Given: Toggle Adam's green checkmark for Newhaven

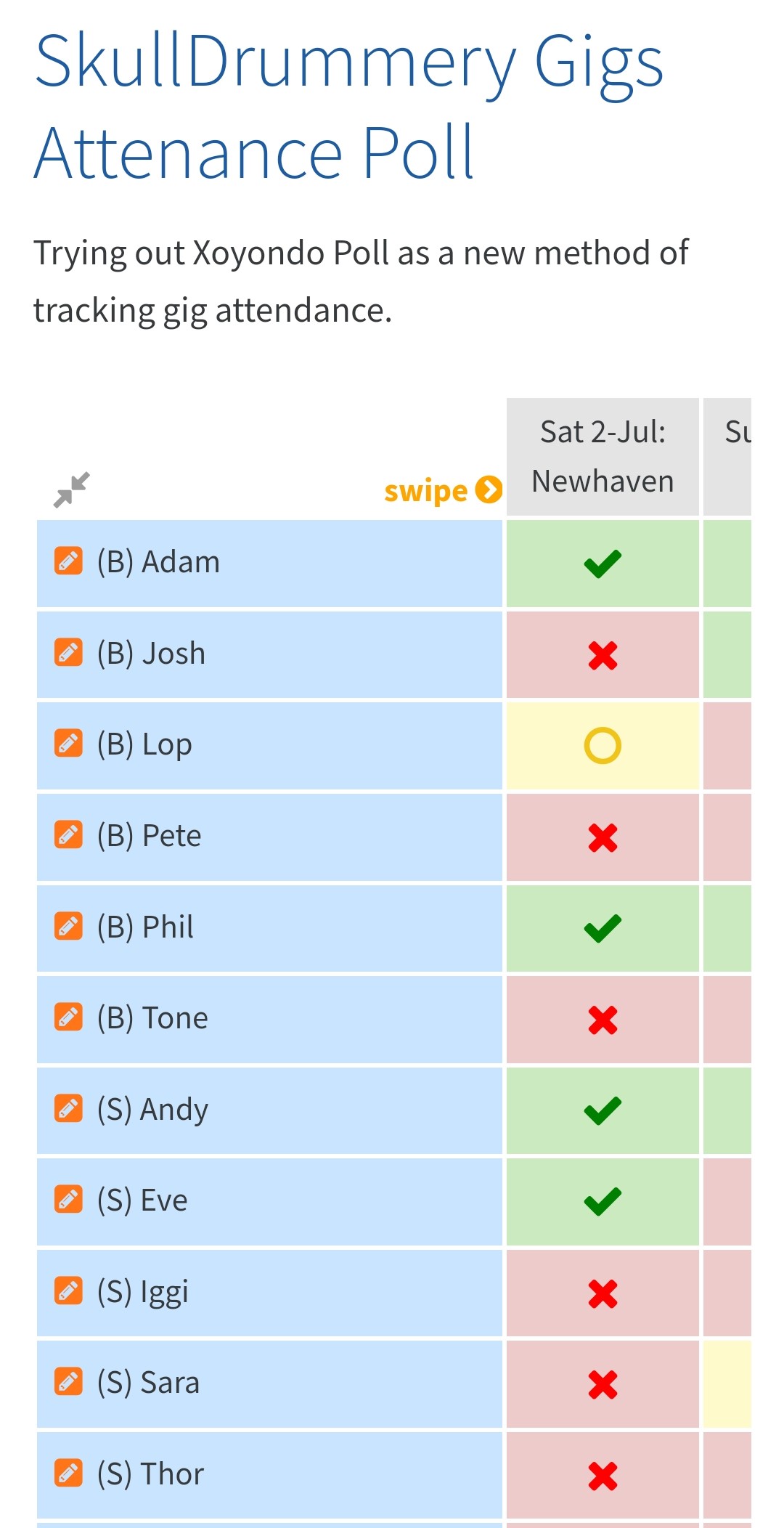Looking at the screenshot, I should 603,564.
